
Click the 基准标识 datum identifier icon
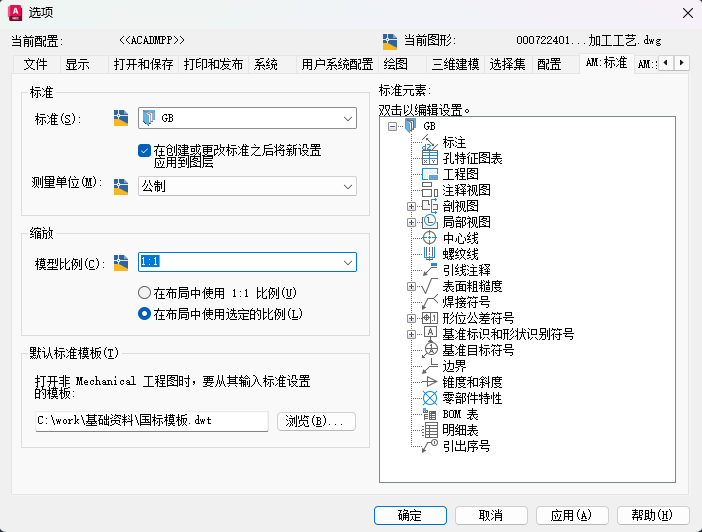coord(430,334)
